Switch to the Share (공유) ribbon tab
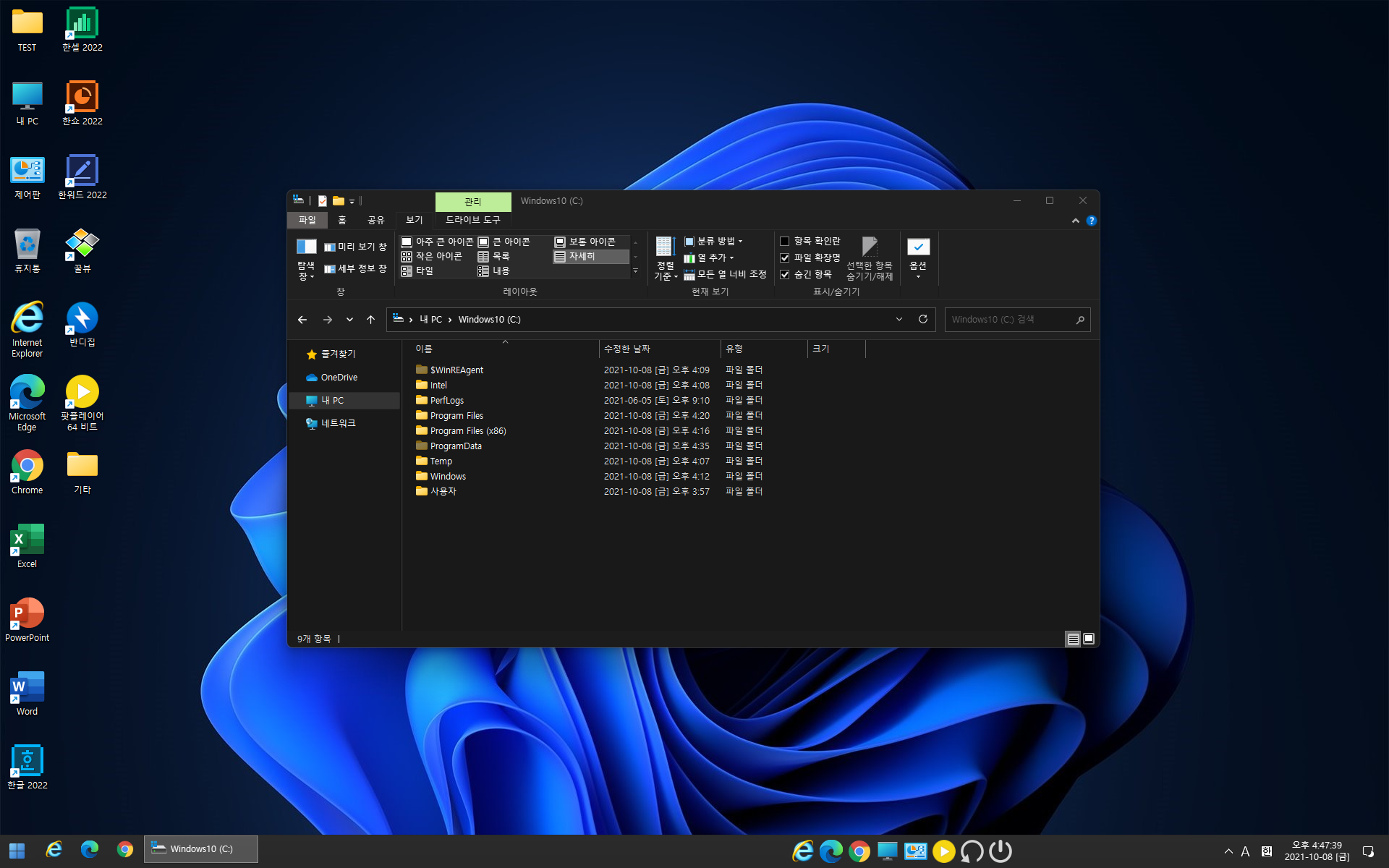The image size is (1389, 868). (x=376, y=220)
